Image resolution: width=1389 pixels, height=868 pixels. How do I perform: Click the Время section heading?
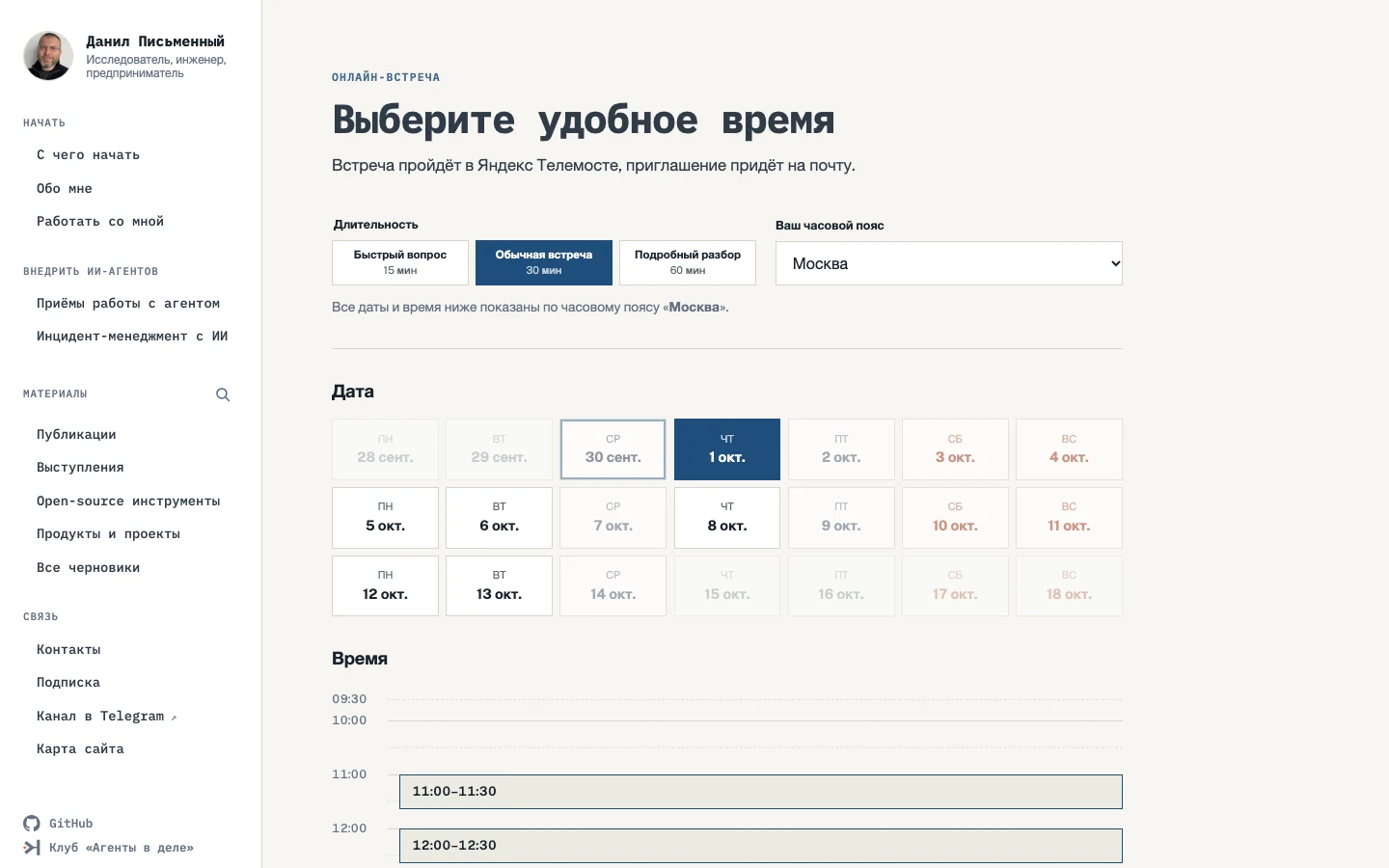point(360,659)
